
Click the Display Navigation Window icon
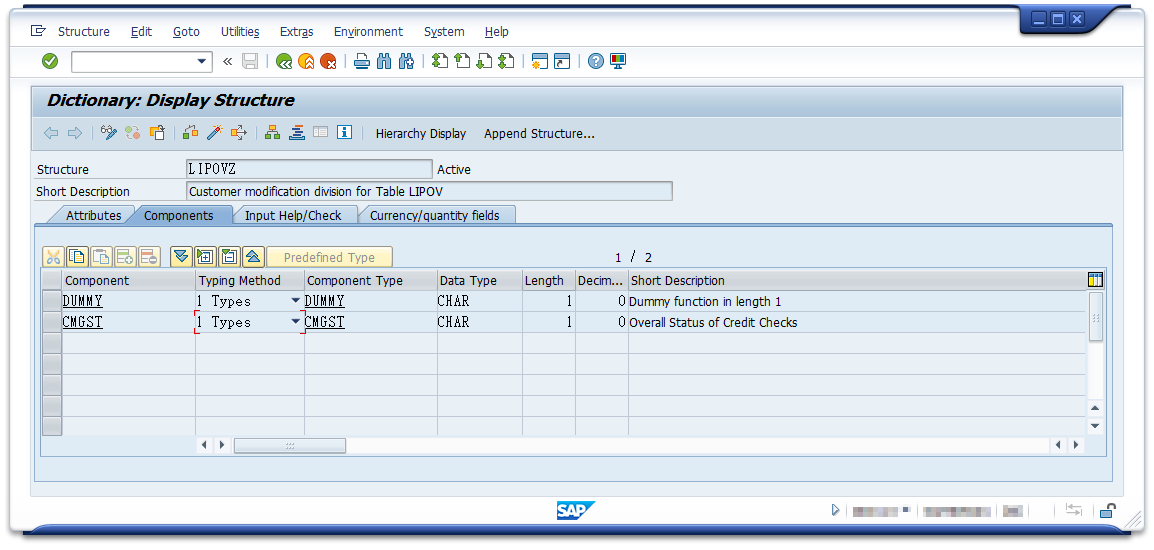pos(297,133)
